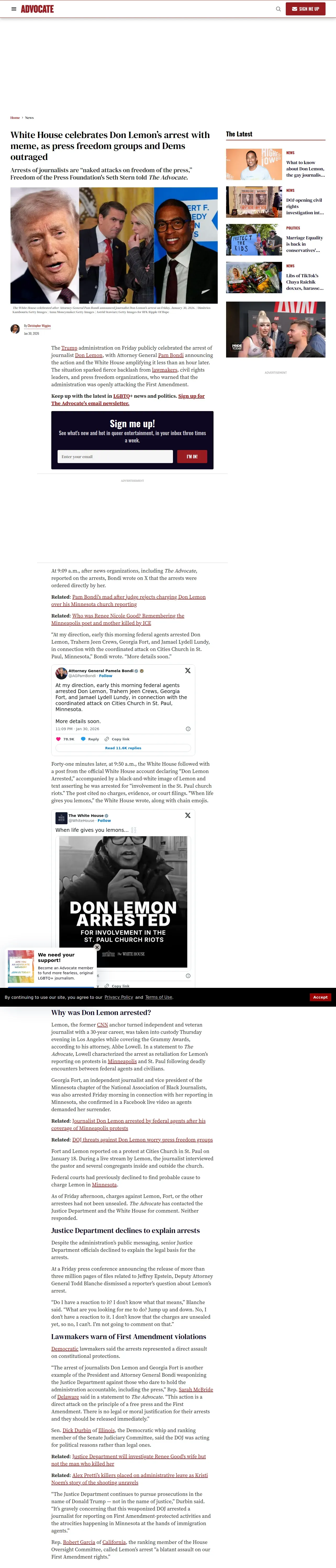This screenshot has width=336, height=1568.
Task: Copy link on Pamela Bondi's tweet
Action: coord(117,739)
